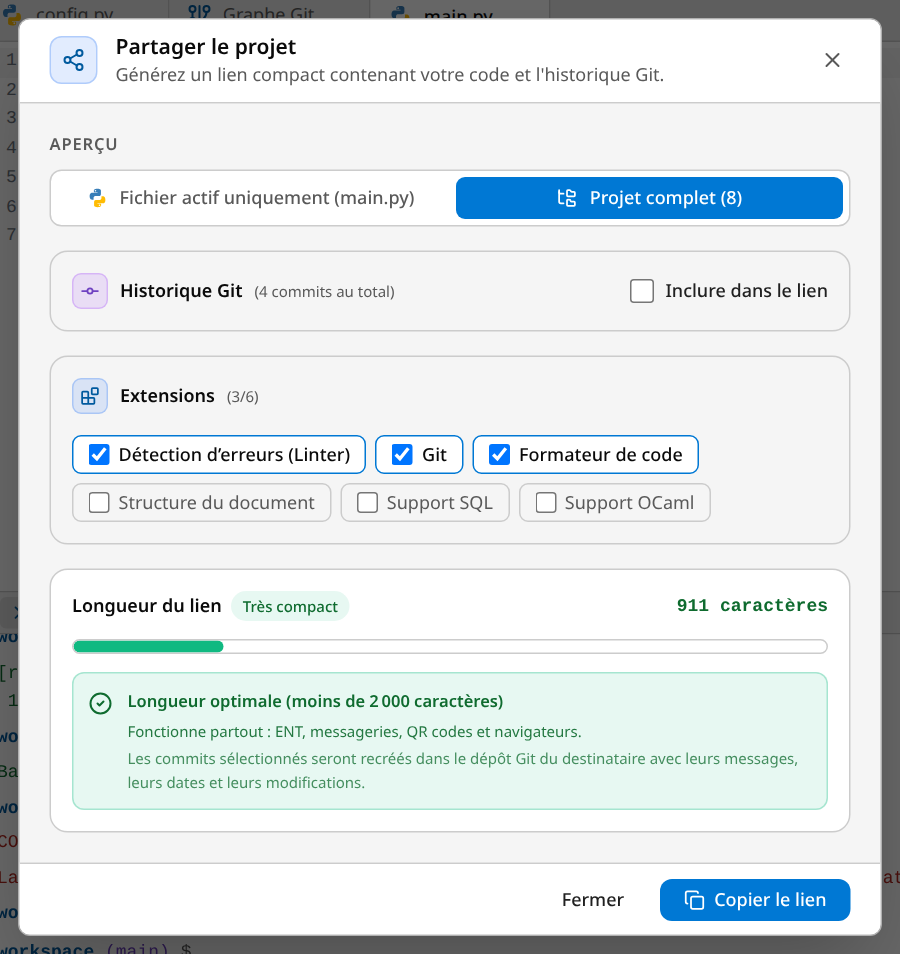Enable Structure du document extension
The width and height of the screenshot is (900, 954).
[99, 503]
